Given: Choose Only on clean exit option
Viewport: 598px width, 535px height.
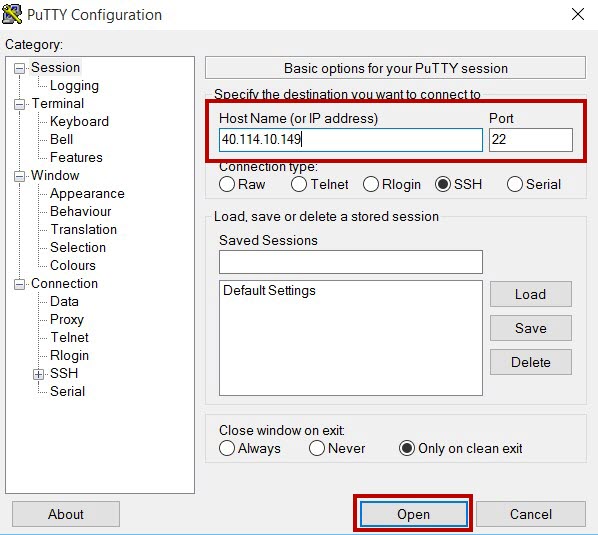Looking at the screenshot, I should (x=407, y=448).
